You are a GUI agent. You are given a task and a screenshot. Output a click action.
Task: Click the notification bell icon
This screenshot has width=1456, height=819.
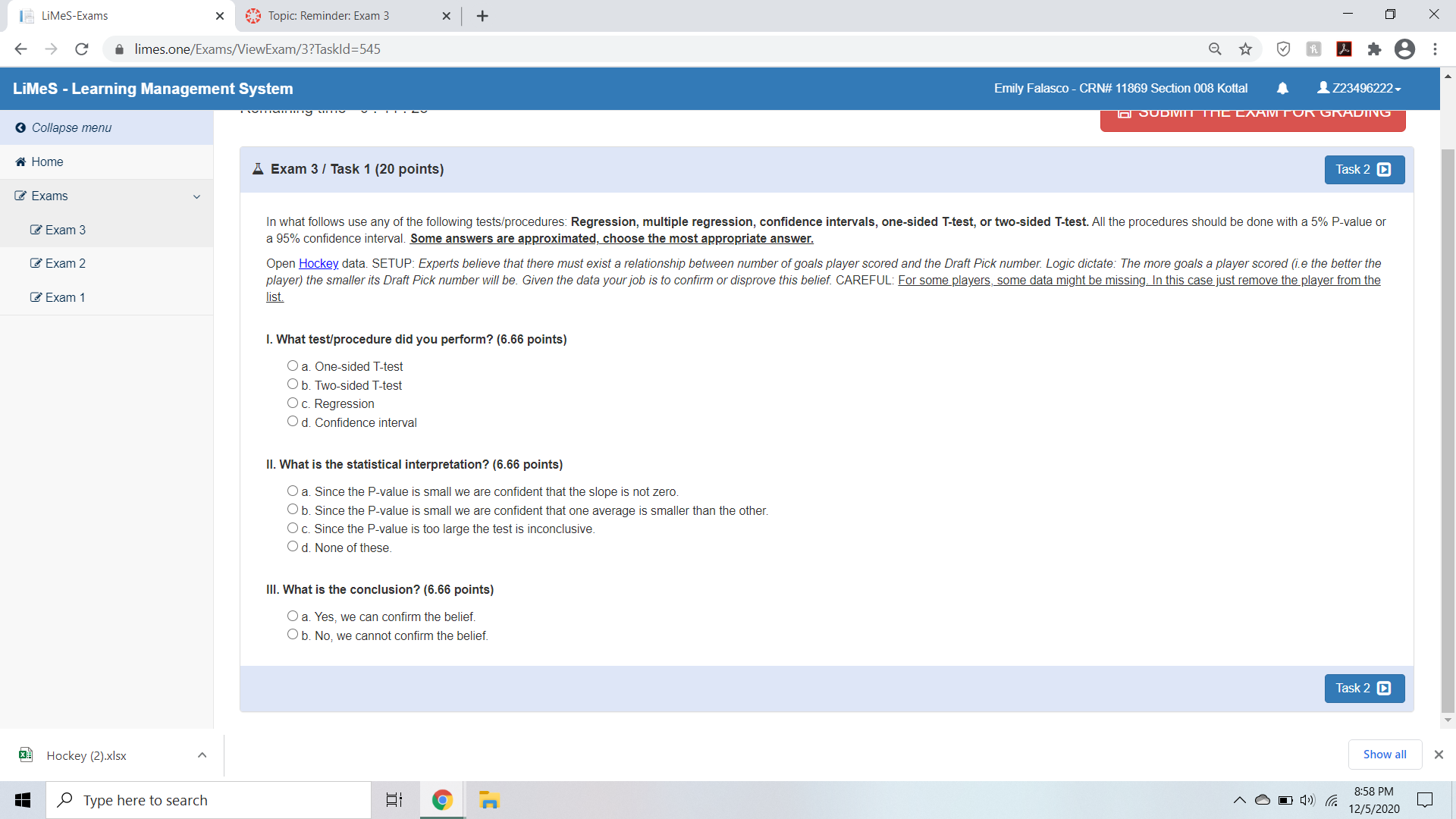(x=1282, y=89)
